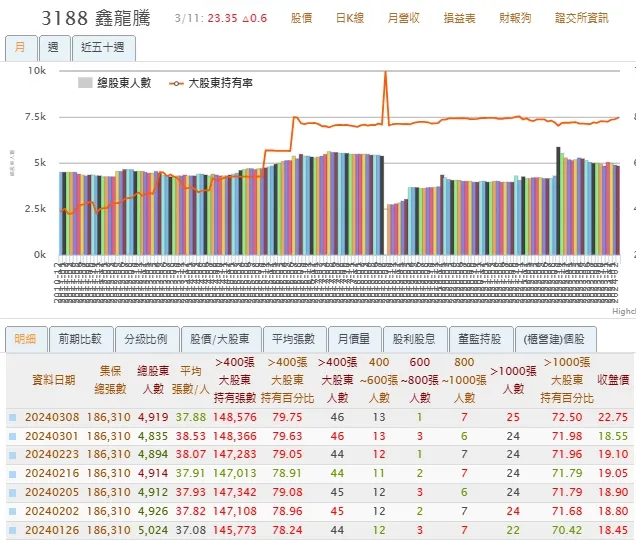Click the 20240216 date cell
Viewport: 636px width, 540px height.
52,473
